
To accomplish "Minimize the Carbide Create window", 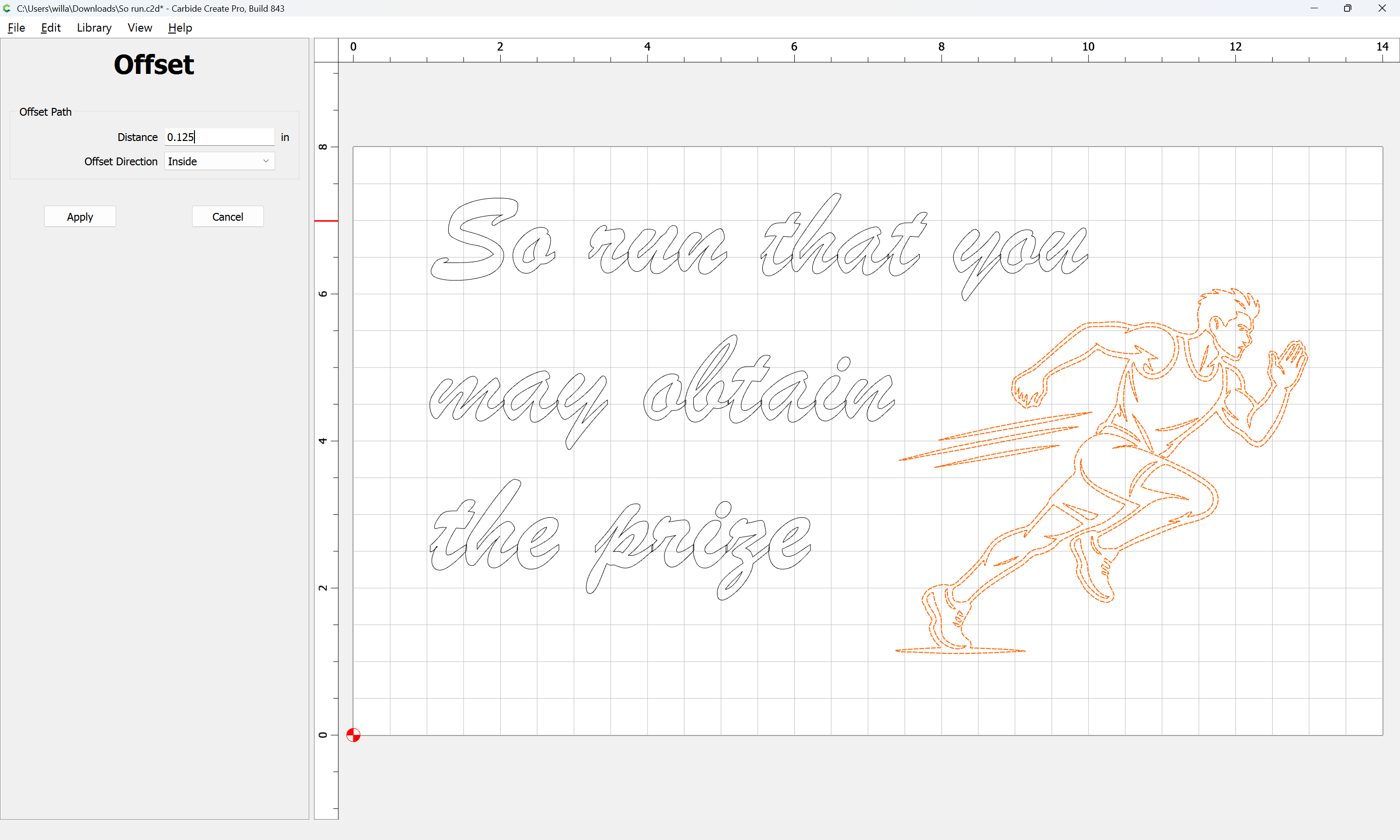I will [1314, 8].
